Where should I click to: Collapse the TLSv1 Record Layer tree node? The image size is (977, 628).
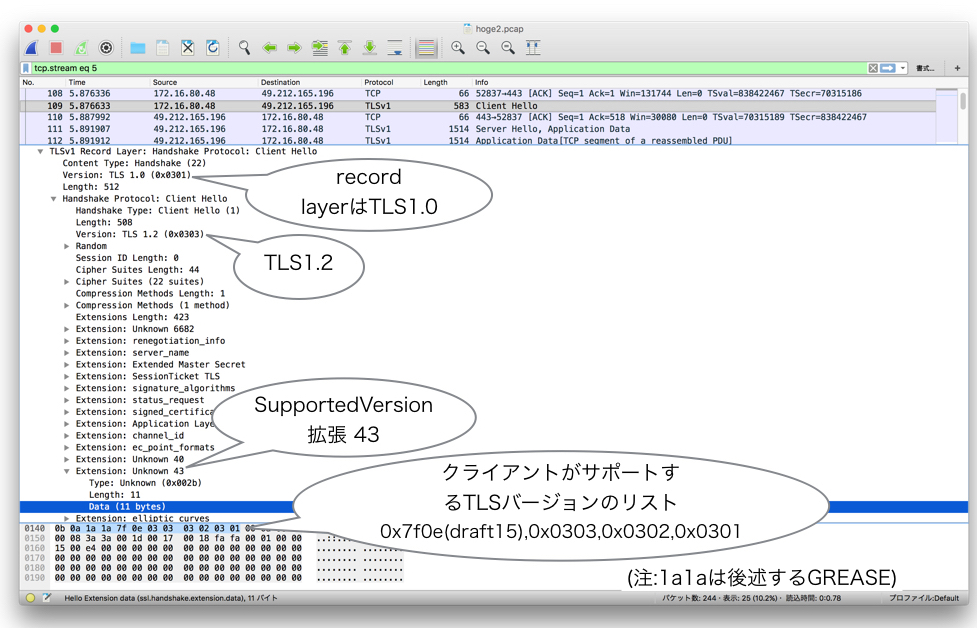click(x=40, y=151)
